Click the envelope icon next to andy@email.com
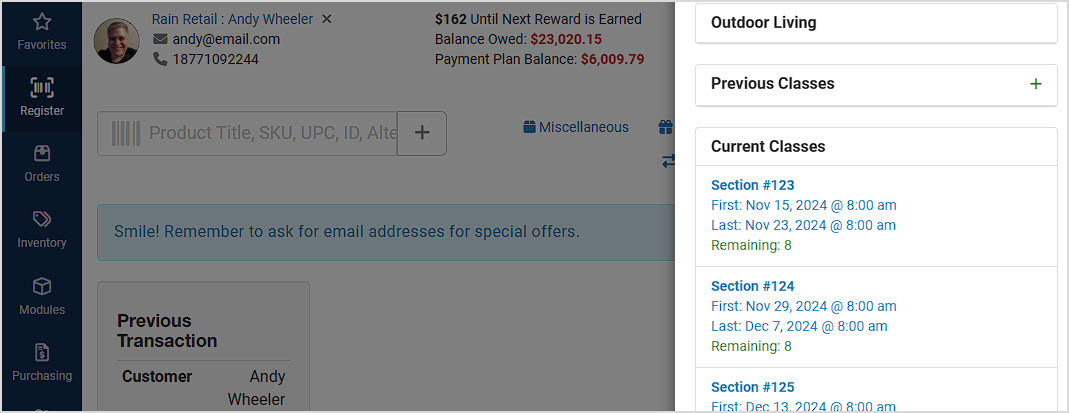 160,40
